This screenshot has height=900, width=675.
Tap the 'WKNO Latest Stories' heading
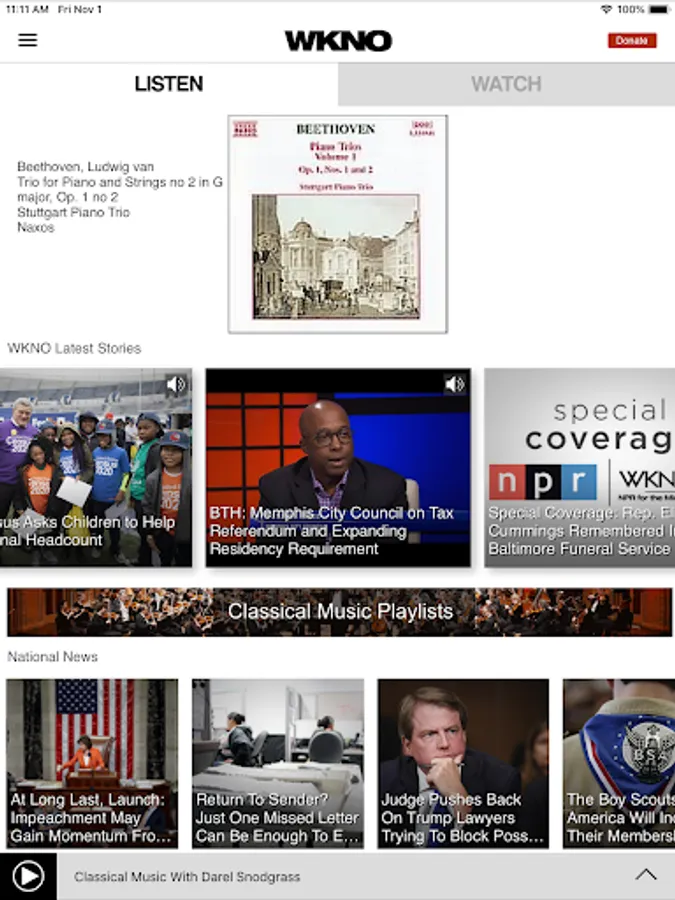(74, 348)
